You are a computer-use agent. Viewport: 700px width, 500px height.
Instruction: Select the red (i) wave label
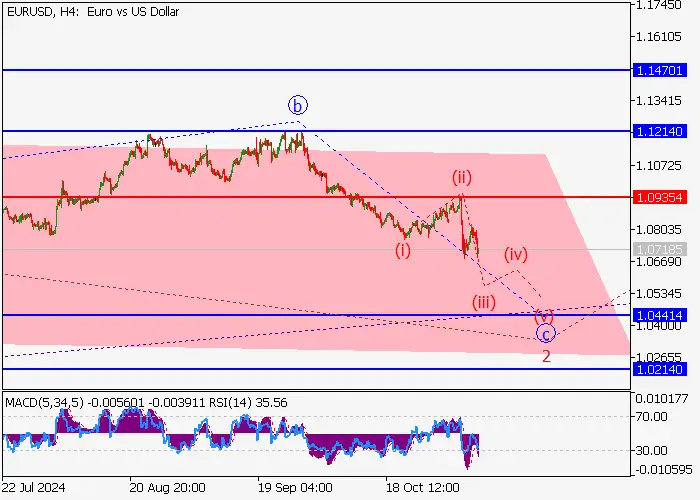pos(403,250)
